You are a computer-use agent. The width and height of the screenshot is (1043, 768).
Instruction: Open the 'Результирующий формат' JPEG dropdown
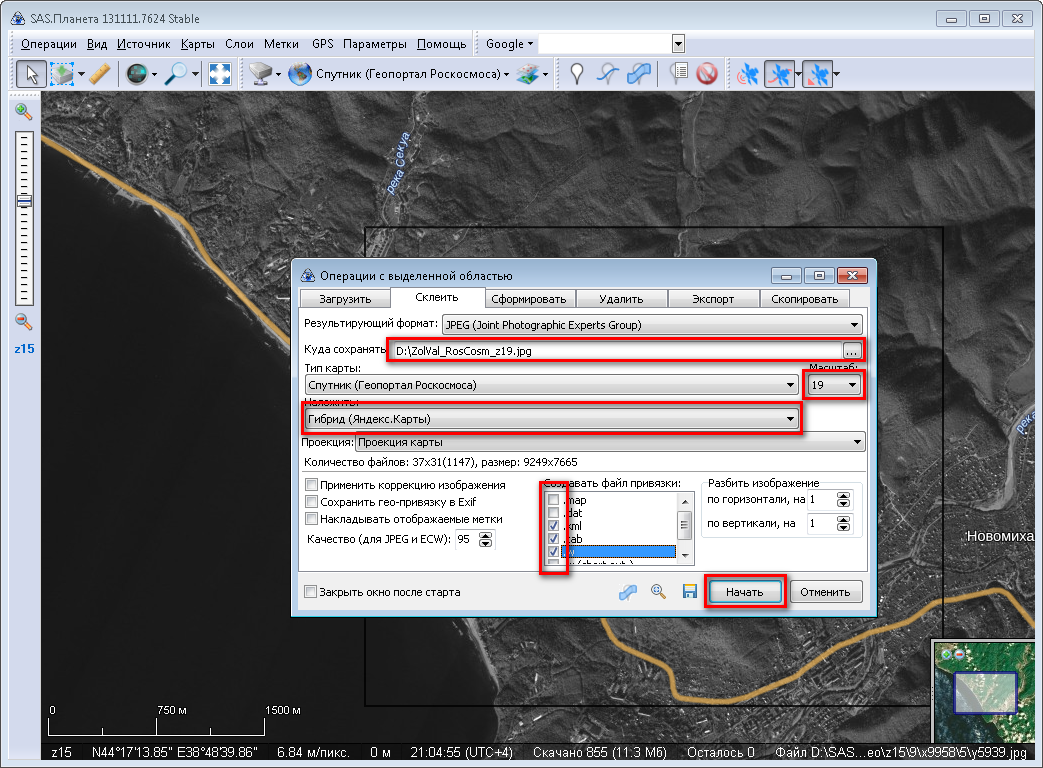tap(652, 324)
